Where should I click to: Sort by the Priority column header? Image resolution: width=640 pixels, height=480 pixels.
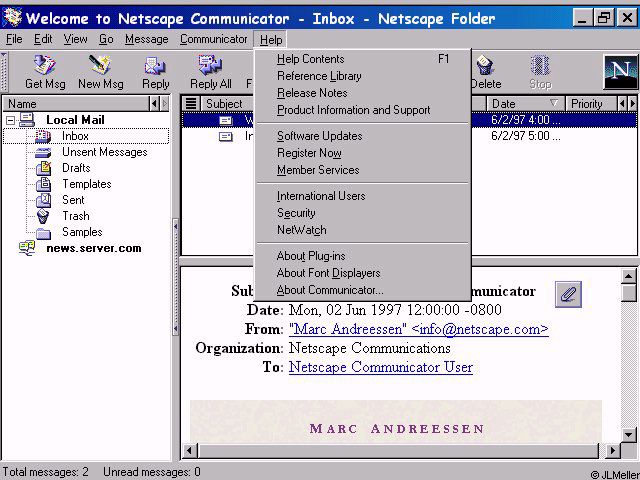(591, 104)
